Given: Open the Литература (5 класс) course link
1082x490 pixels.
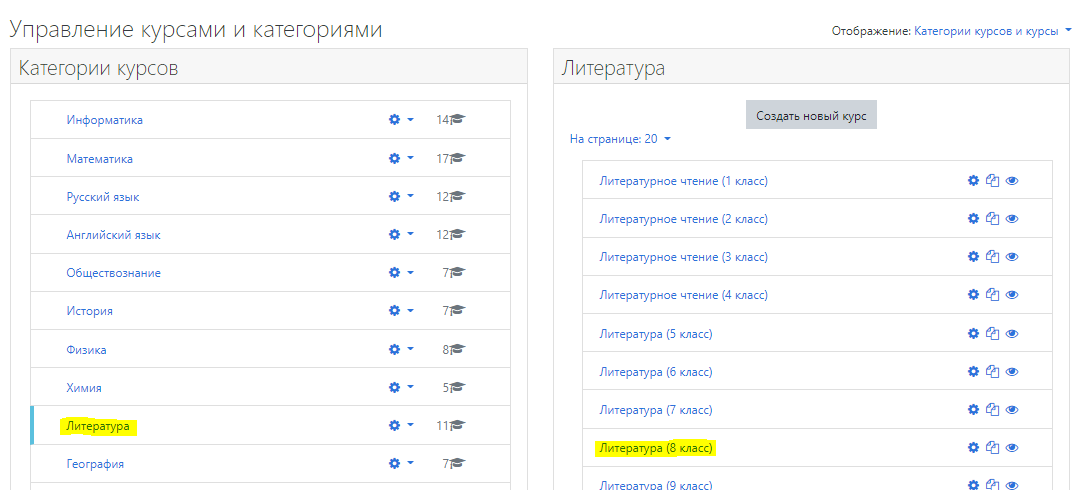Looking at the screenshot, I should [655, 334].
